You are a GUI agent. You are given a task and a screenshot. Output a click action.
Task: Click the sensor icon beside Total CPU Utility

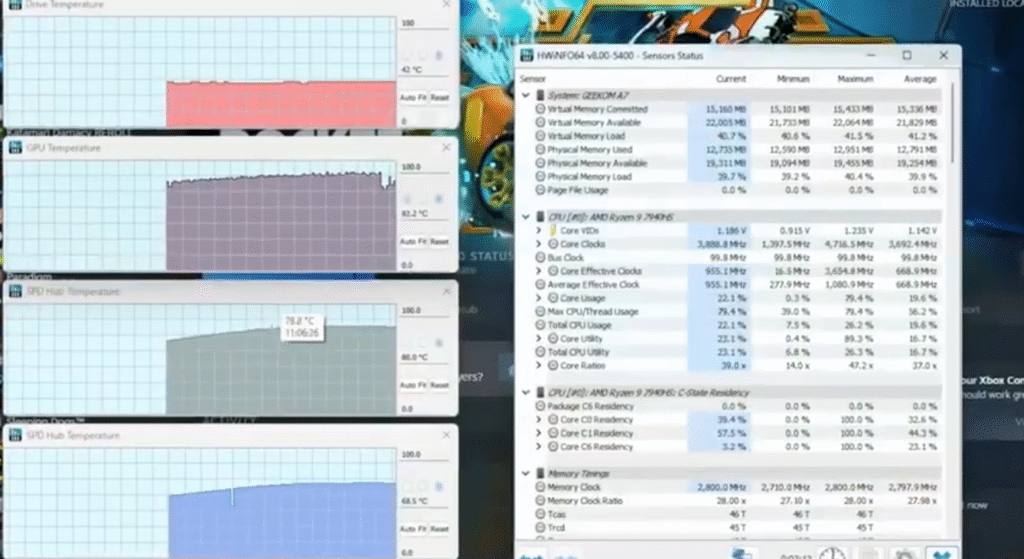click(540, 352)
